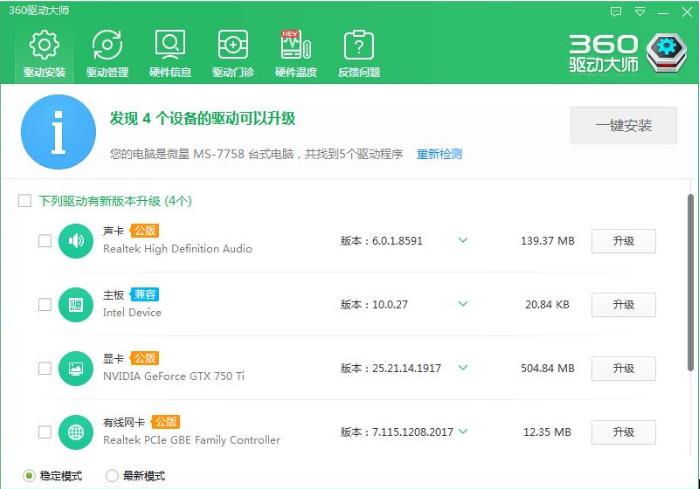Click the vertical scrollbar of driver list
The height and width of the screenshot is (489, 700).
coord(690,300)
